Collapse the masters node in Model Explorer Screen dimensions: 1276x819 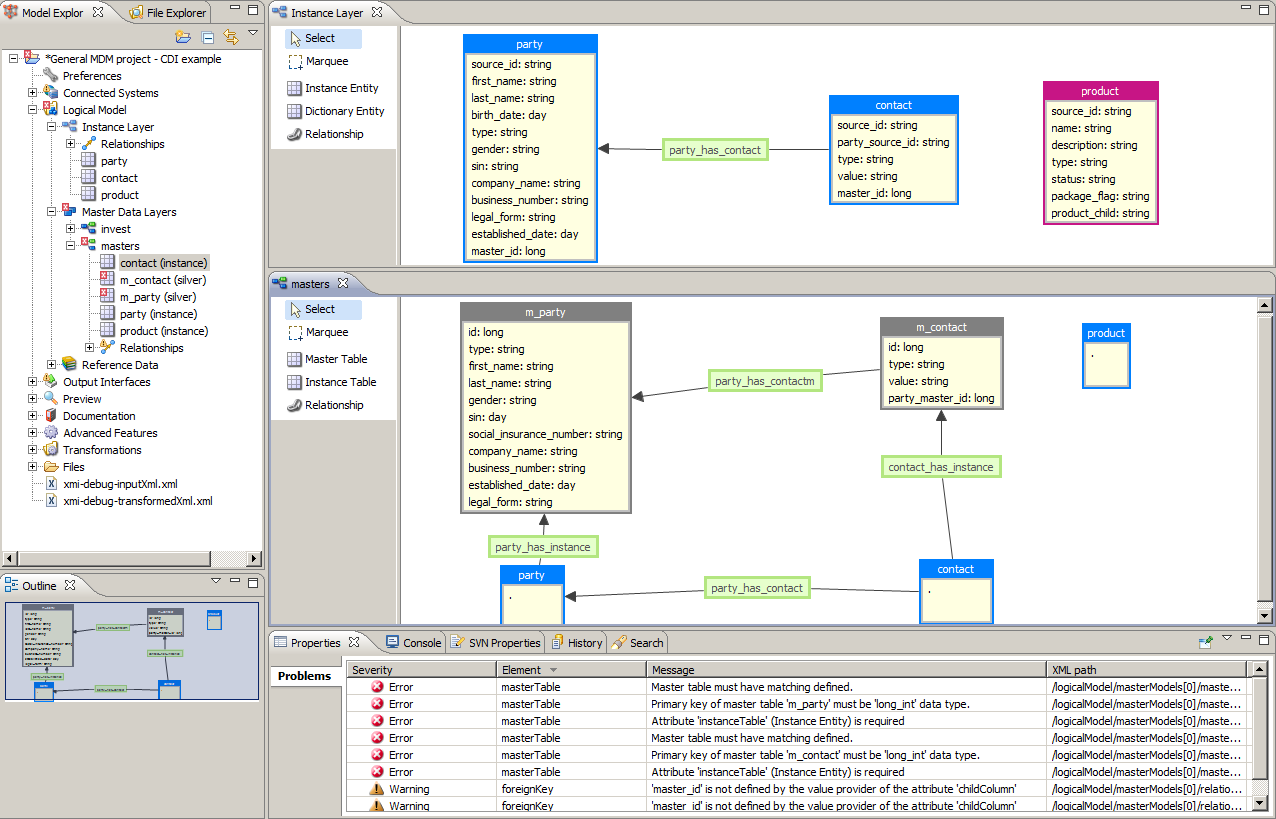tap(69, 245)
